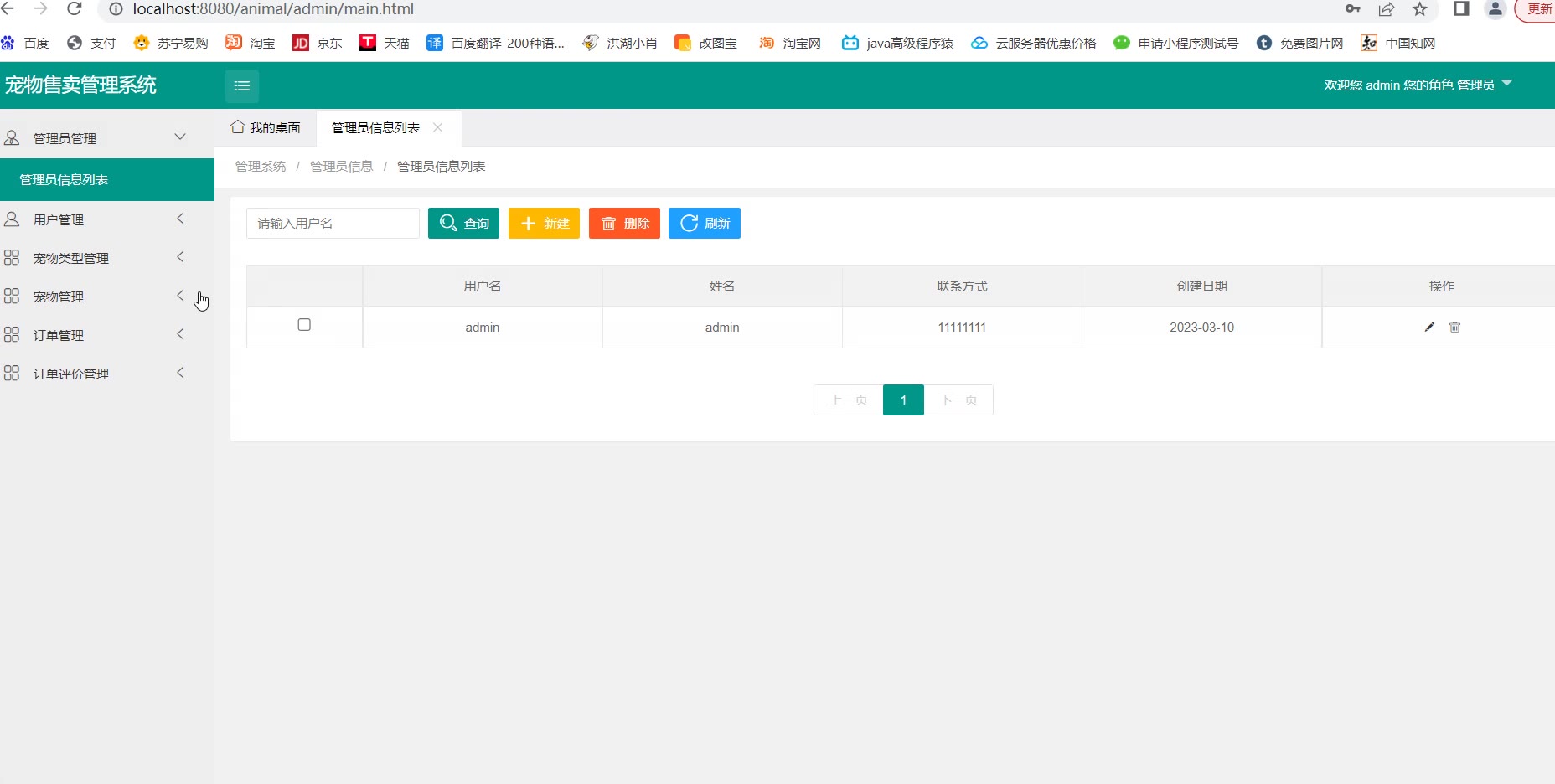This screenshot has height=784, width=1555.
Task: Open the 改图宝 bookmark
Action: click(705, 43)
